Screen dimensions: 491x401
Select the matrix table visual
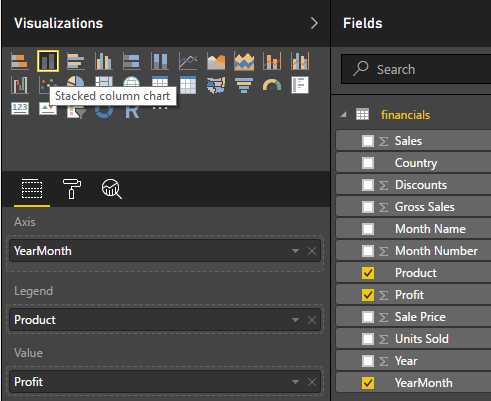[188, 85]
